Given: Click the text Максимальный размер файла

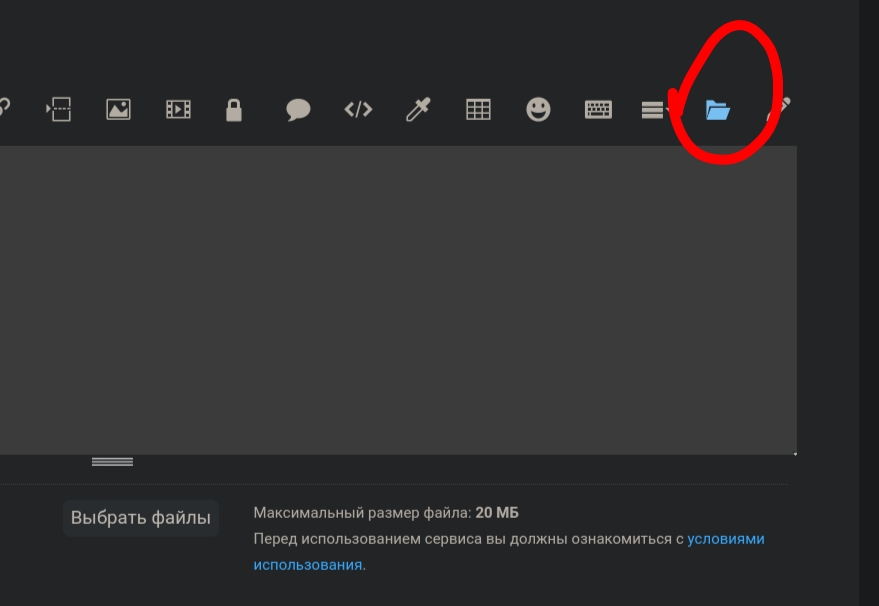Looking at the screenshot, I should pyautogui.click(x=362, y=513).
